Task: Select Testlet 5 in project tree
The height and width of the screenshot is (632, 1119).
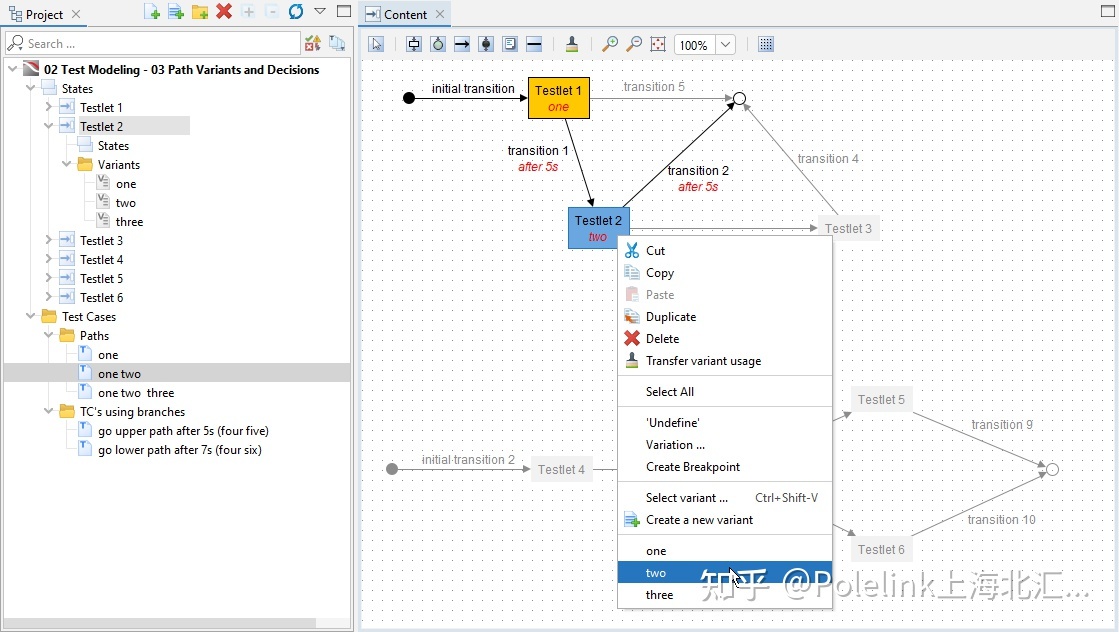Action: [x=101, y=279]
